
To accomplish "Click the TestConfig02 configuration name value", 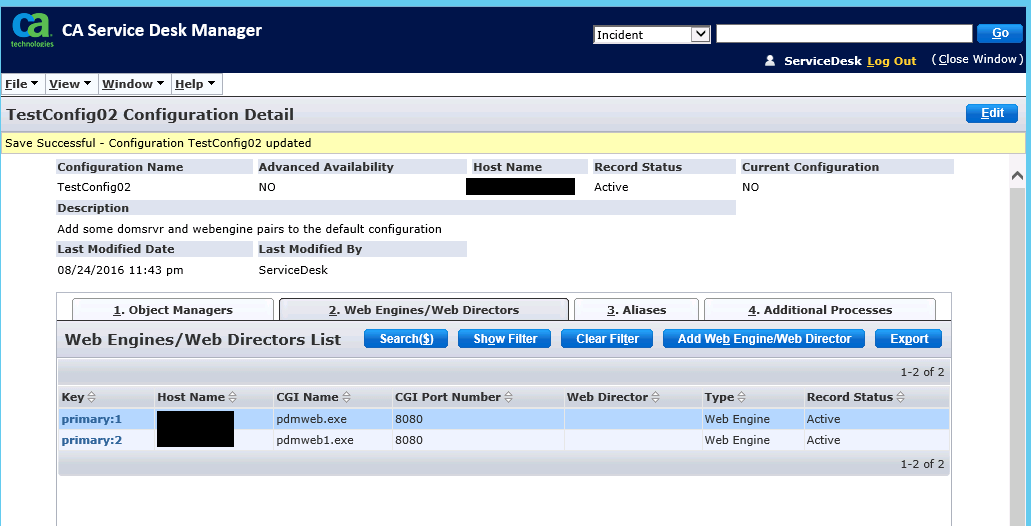I will pos(94,187).
